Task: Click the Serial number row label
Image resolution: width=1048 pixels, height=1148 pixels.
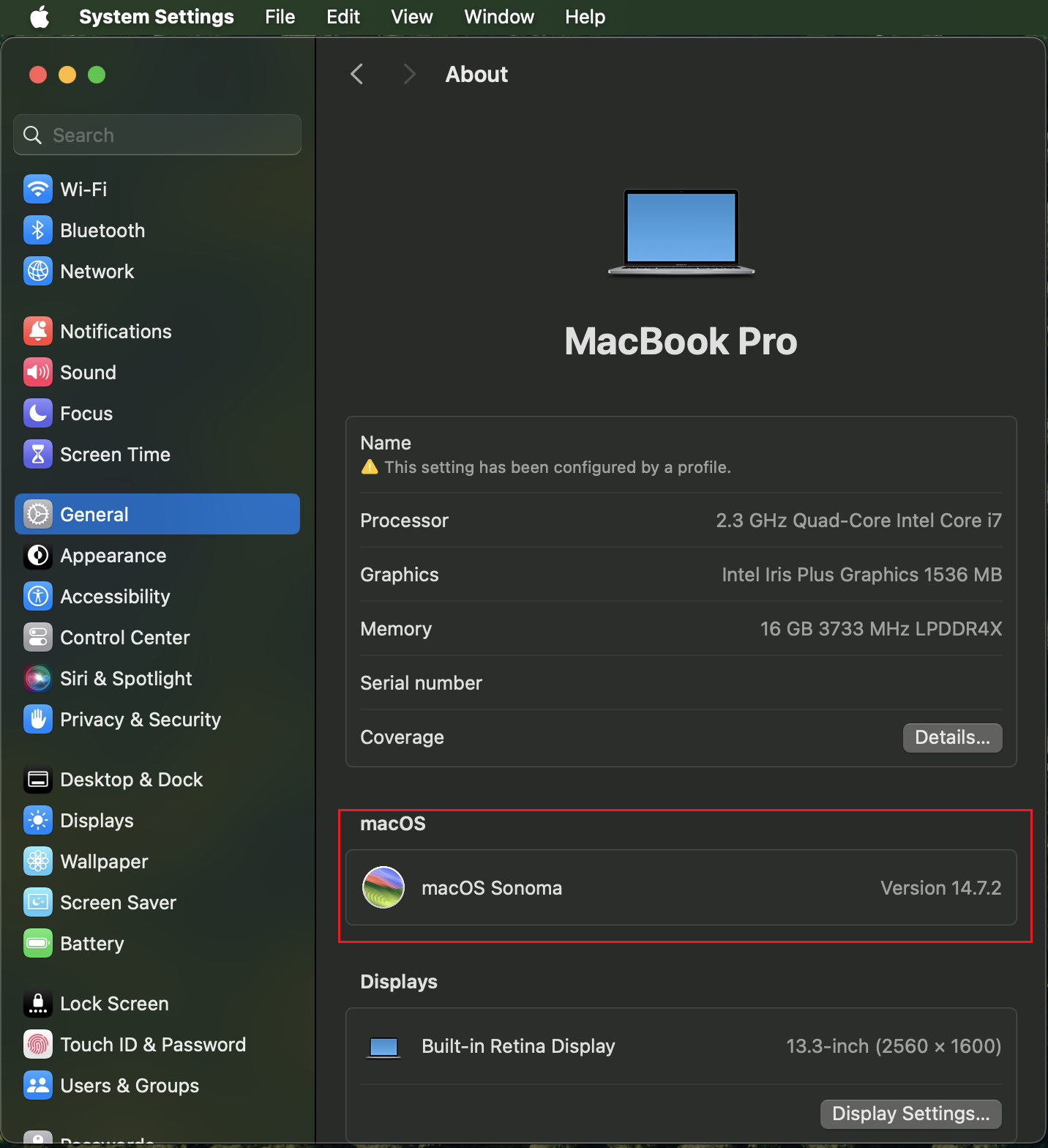Action: click(422, 683)
